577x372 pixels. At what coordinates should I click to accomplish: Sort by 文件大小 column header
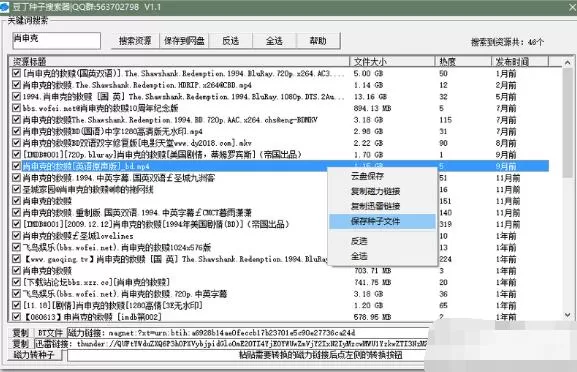click(392, 61)
